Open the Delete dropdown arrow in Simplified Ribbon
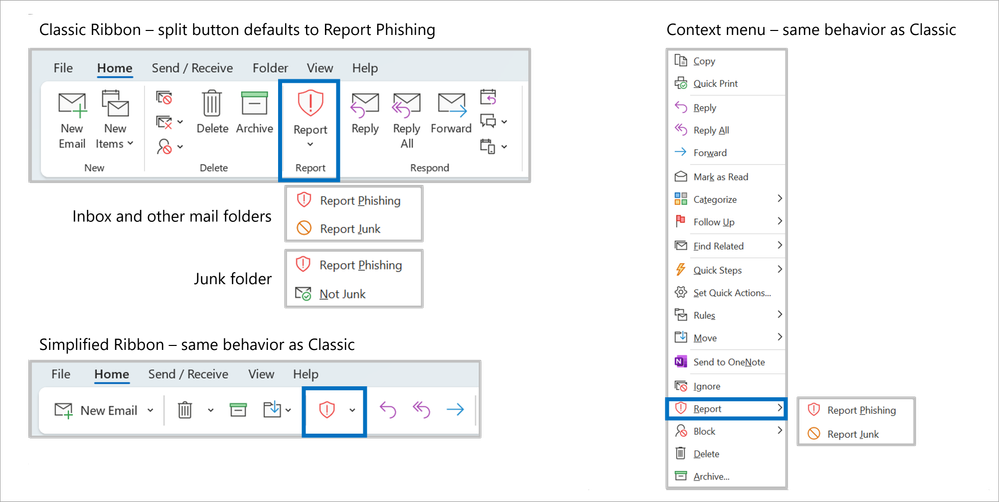Screen dimensions: 999x502 [210, 410]
